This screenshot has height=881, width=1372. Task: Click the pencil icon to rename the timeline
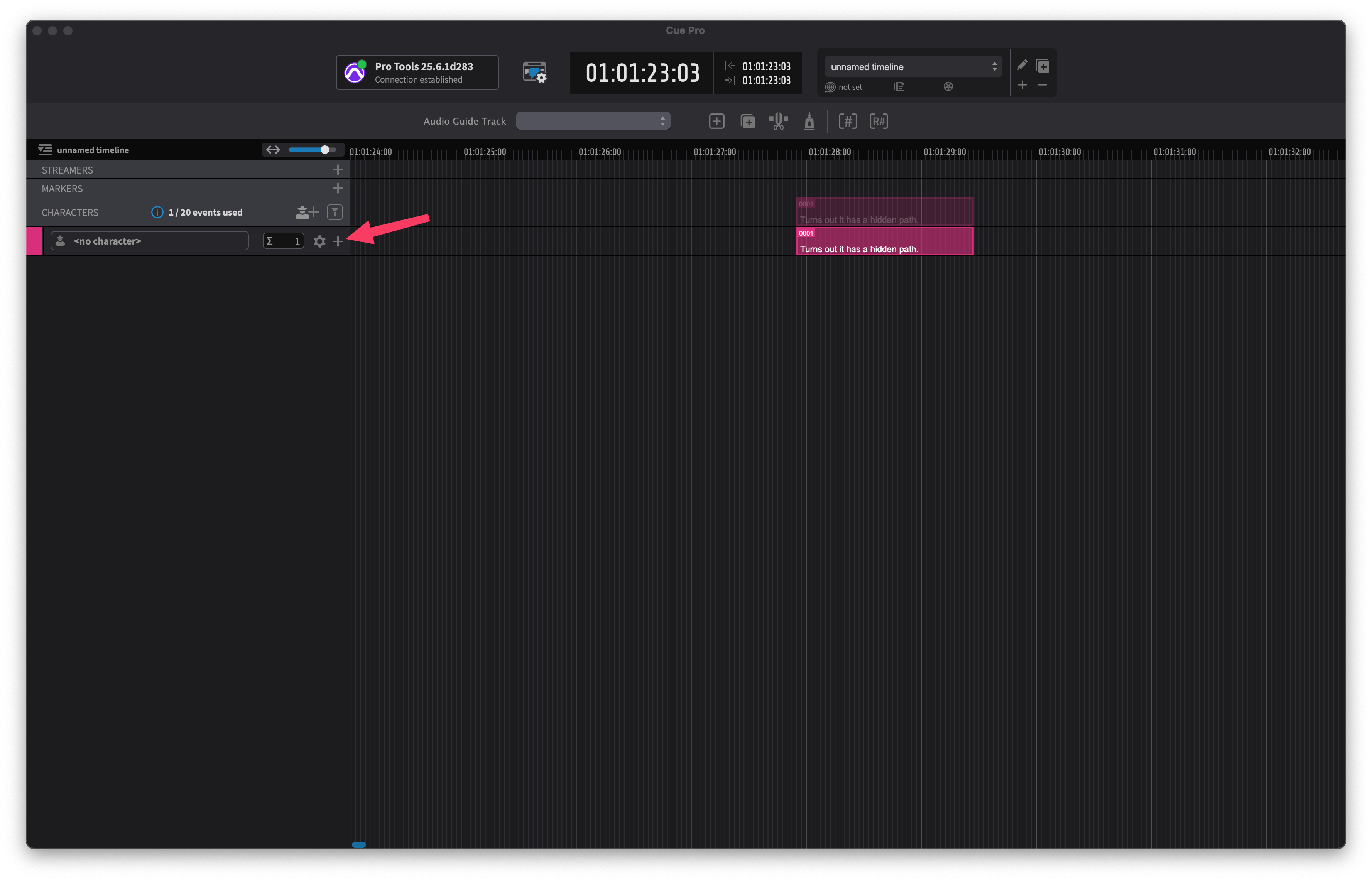tap(1022, 65)
